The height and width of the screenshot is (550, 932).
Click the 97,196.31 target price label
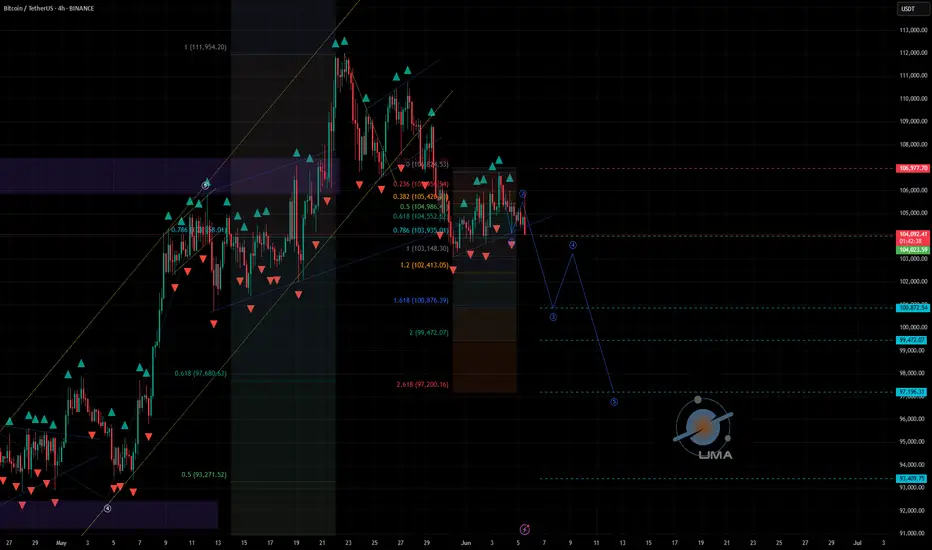pos(912,392)
